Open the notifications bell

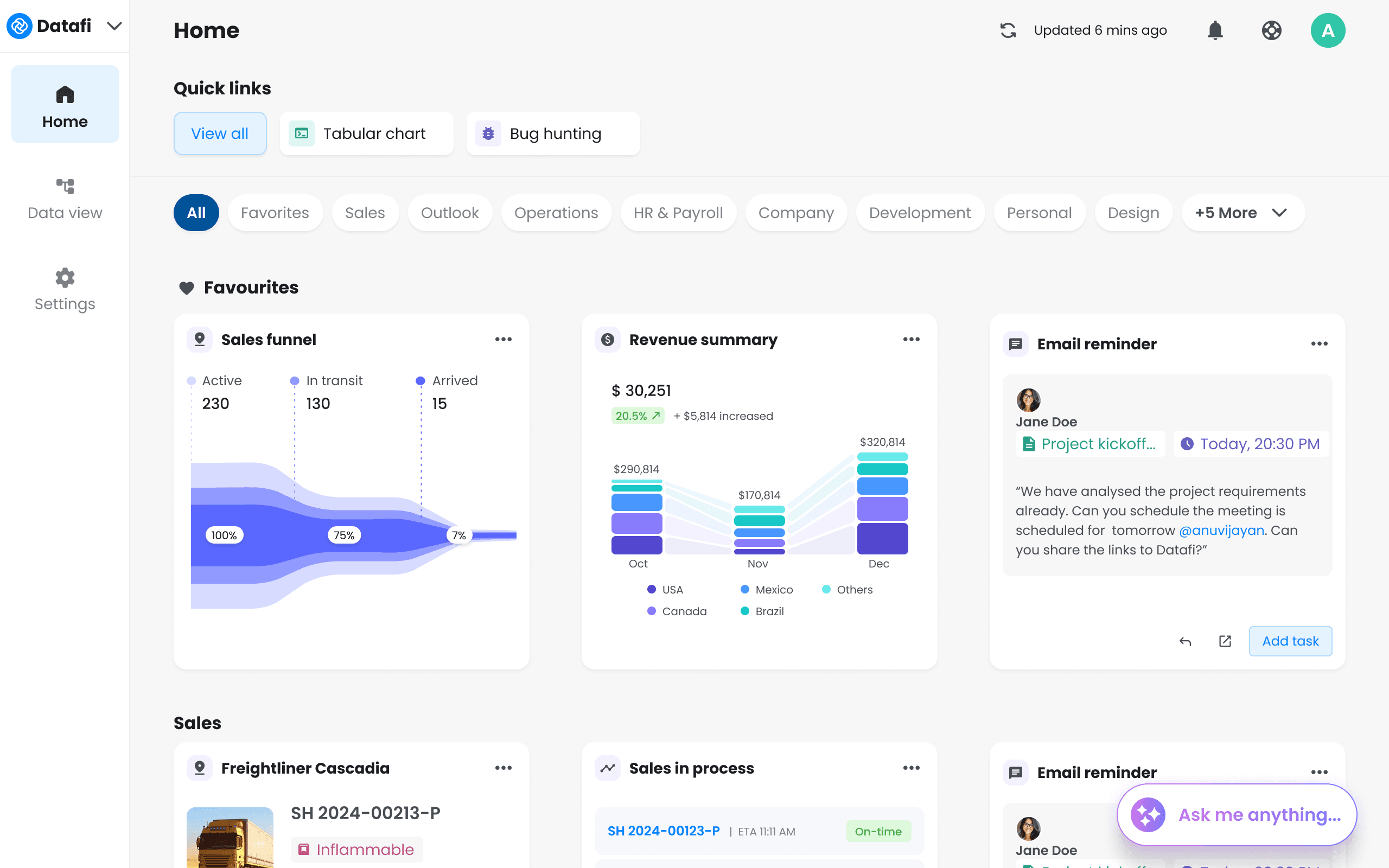tap(1215, 30)
